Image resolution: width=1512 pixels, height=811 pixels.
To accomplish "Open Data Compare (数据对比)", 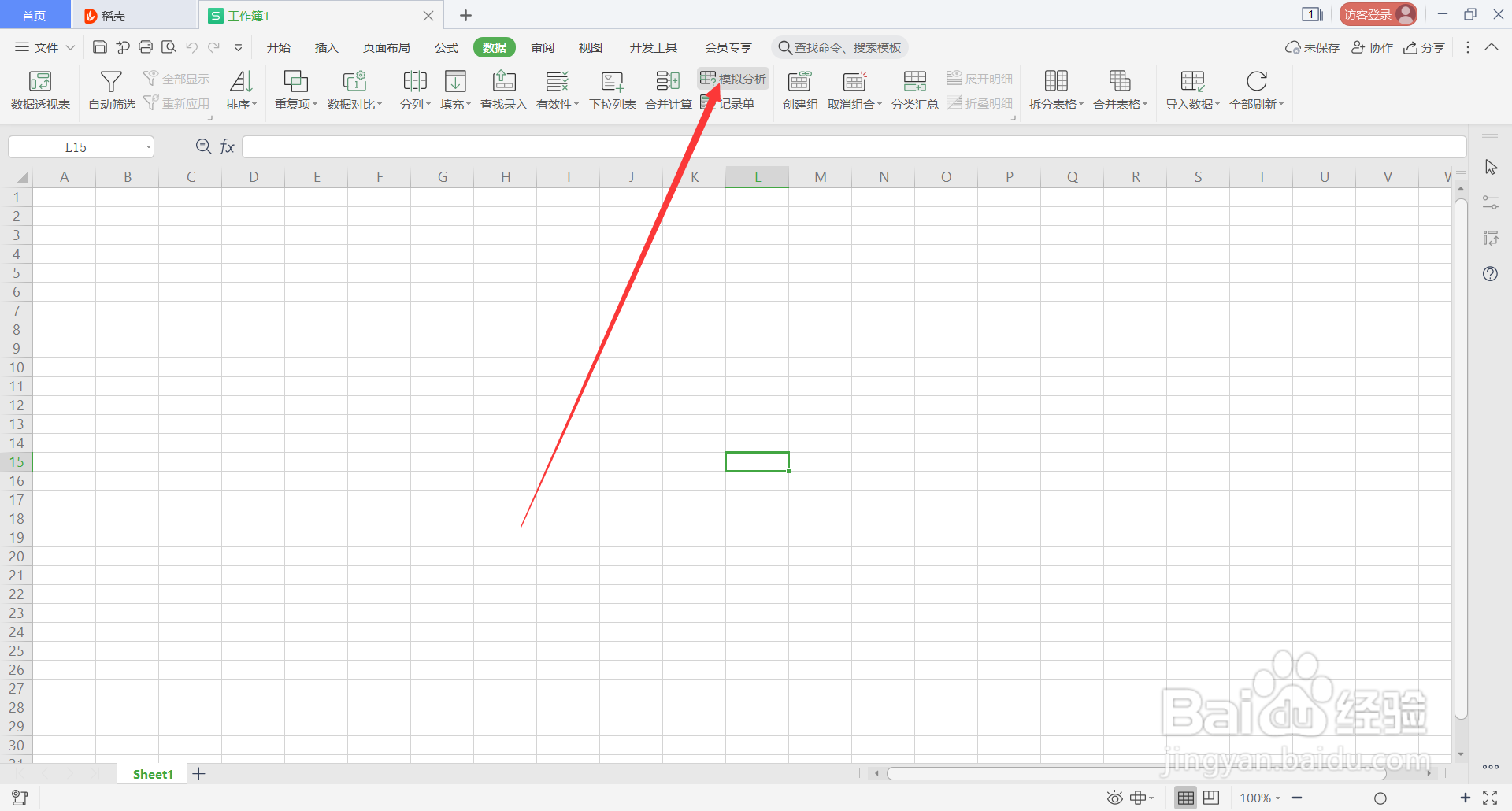I will [354, 91].
